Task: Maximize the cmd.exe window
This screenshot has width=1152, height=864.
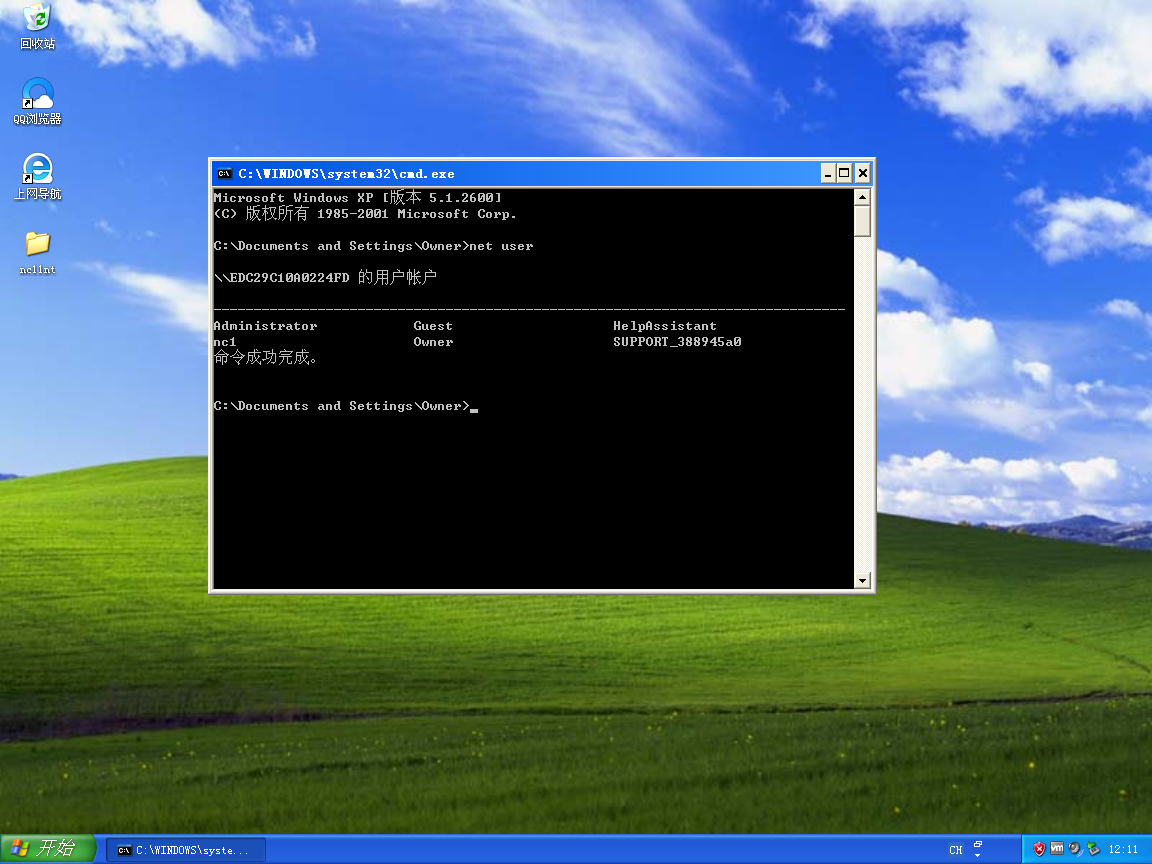Action: [845, 173]
